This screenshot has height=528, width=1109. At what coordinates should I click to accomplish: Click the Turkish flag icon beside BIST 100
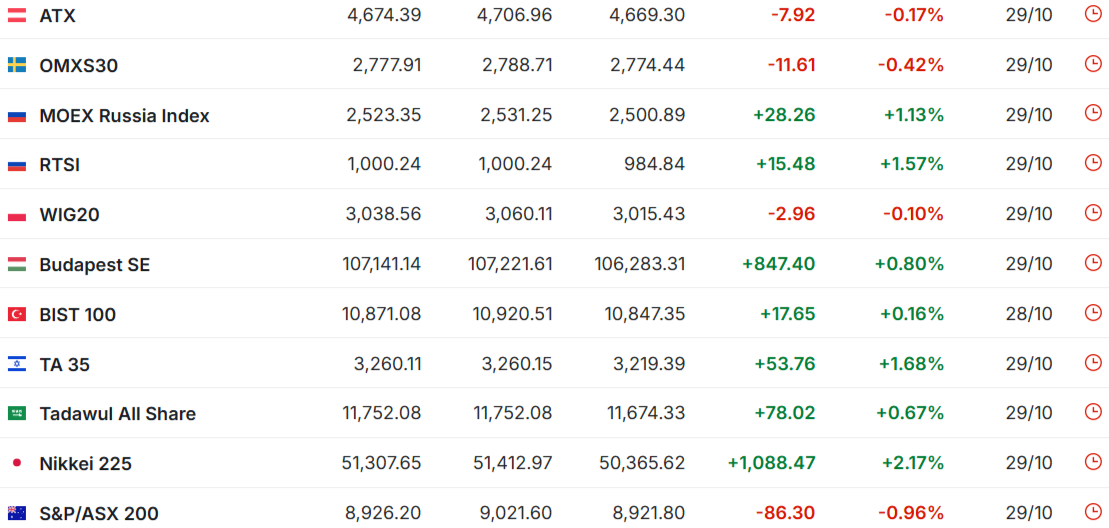tap(17, 314)
